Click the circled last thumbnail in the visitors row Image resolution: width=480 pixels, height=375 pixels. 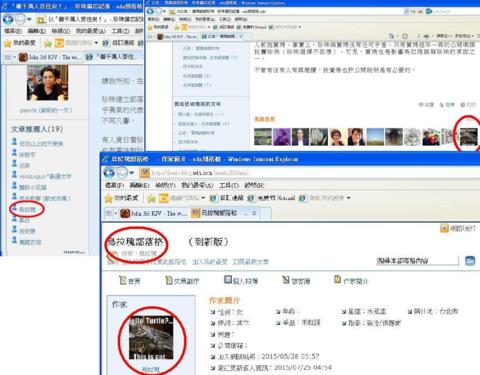click(x=468, y=137)
